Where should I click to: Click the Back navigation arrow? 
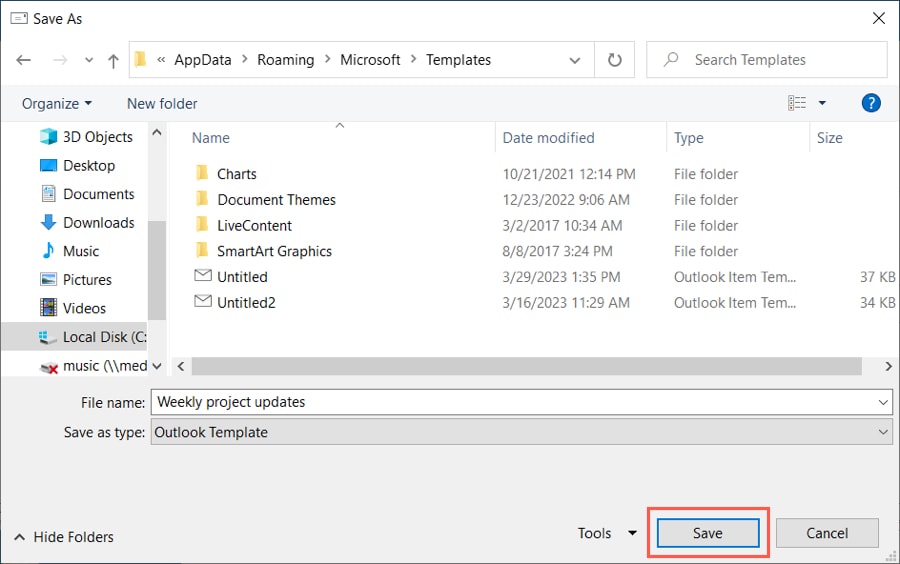(x=24, y=60)
